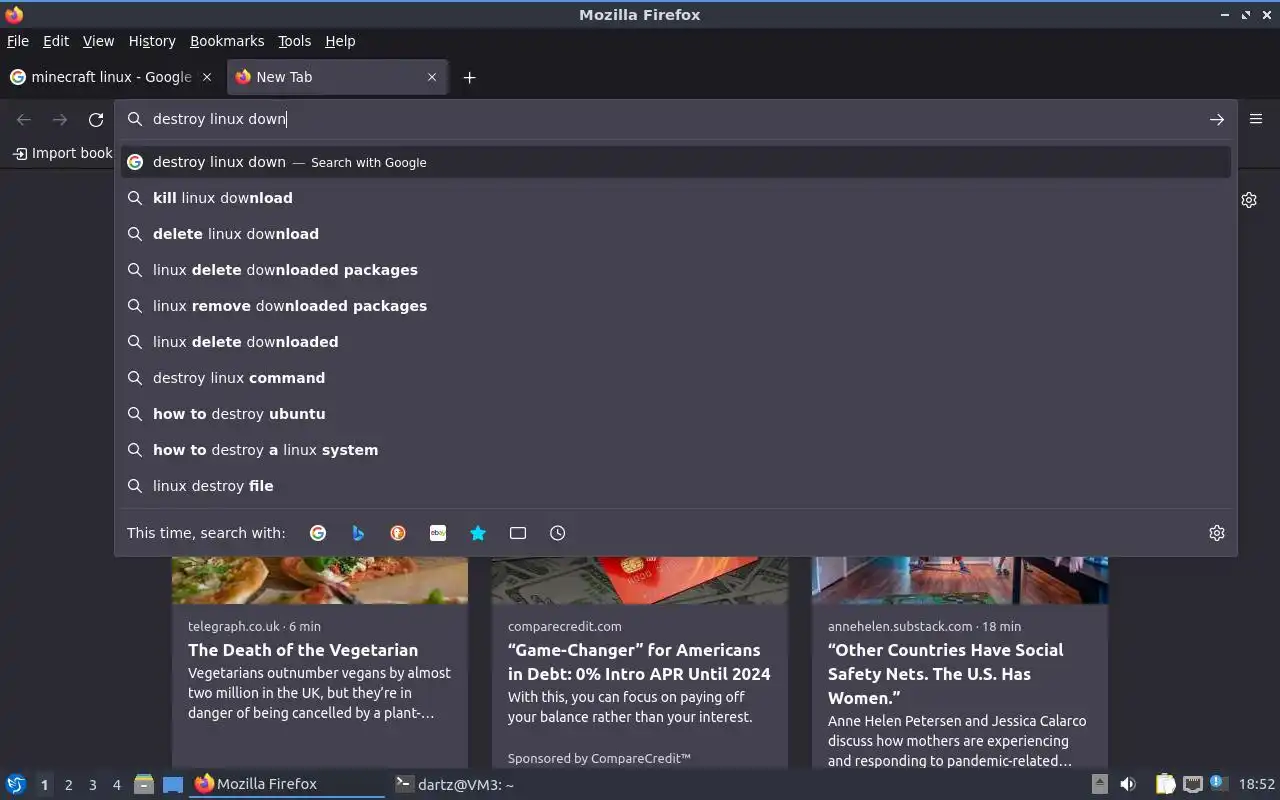
Task: Open the Bookmarks menu
Action: [x=227, y=41]
